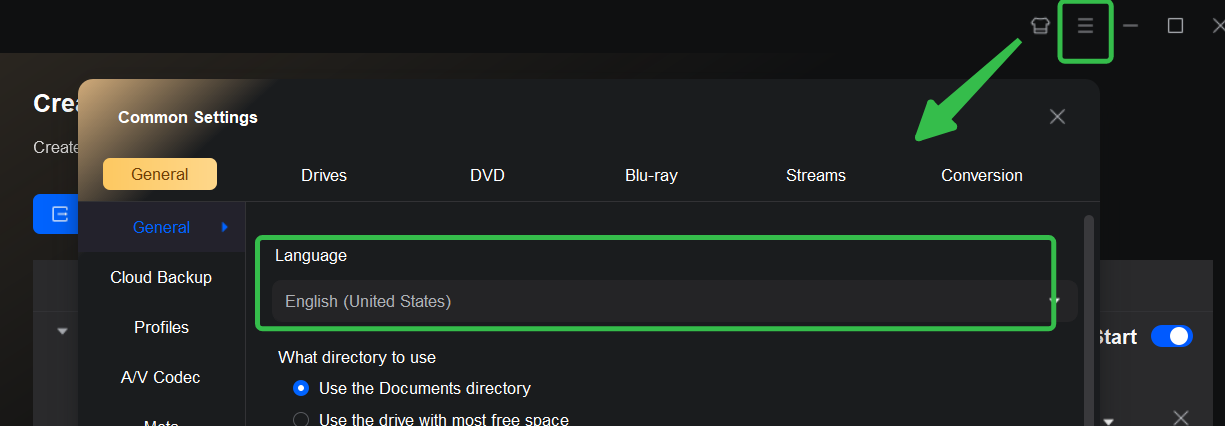Switch to the Drives tab
This screenshot has height=426, width=1225.
tap(324, 175)
